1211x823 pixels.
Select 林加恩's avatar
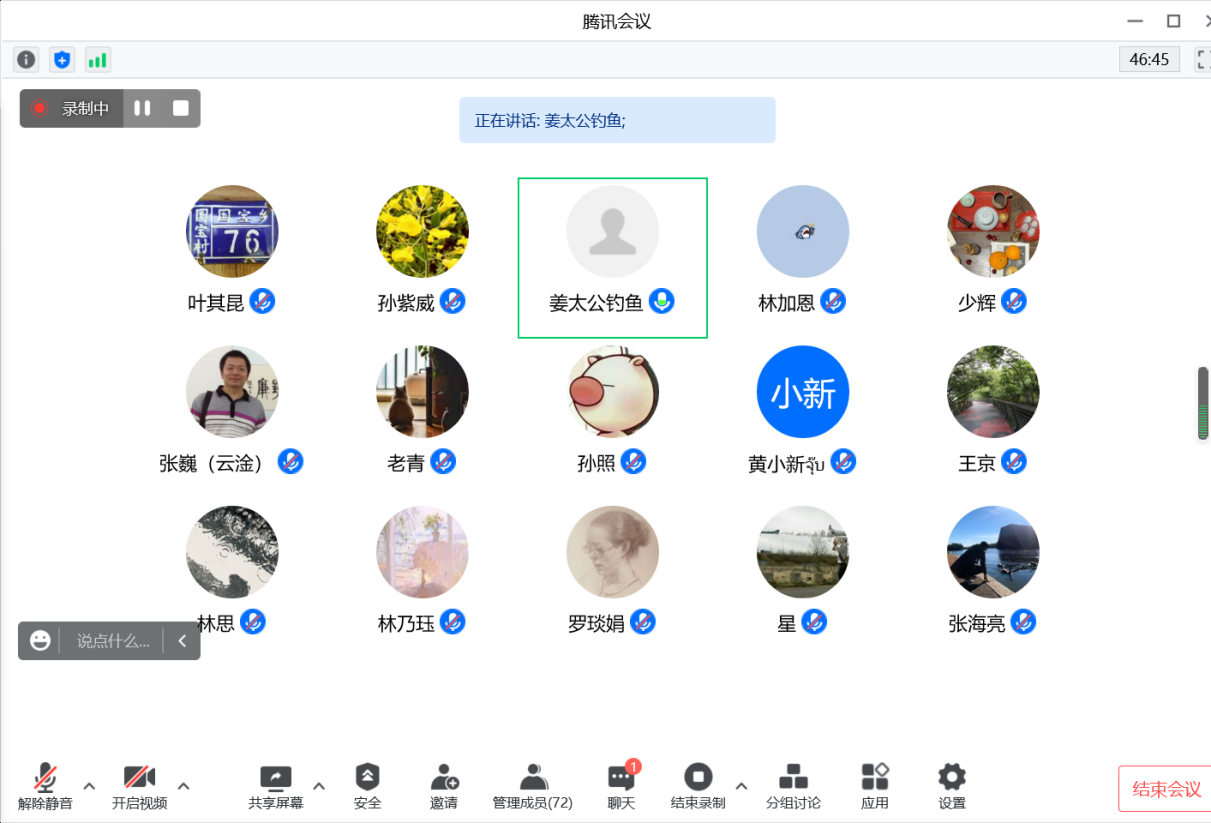(x=803, y=231)
